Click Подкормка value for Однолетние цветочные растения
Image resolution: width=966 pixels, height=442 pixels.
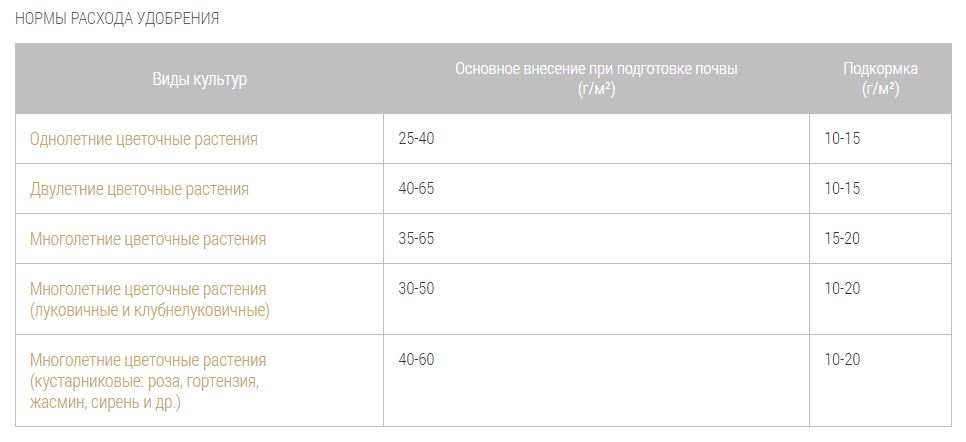[x=842, y=139]
